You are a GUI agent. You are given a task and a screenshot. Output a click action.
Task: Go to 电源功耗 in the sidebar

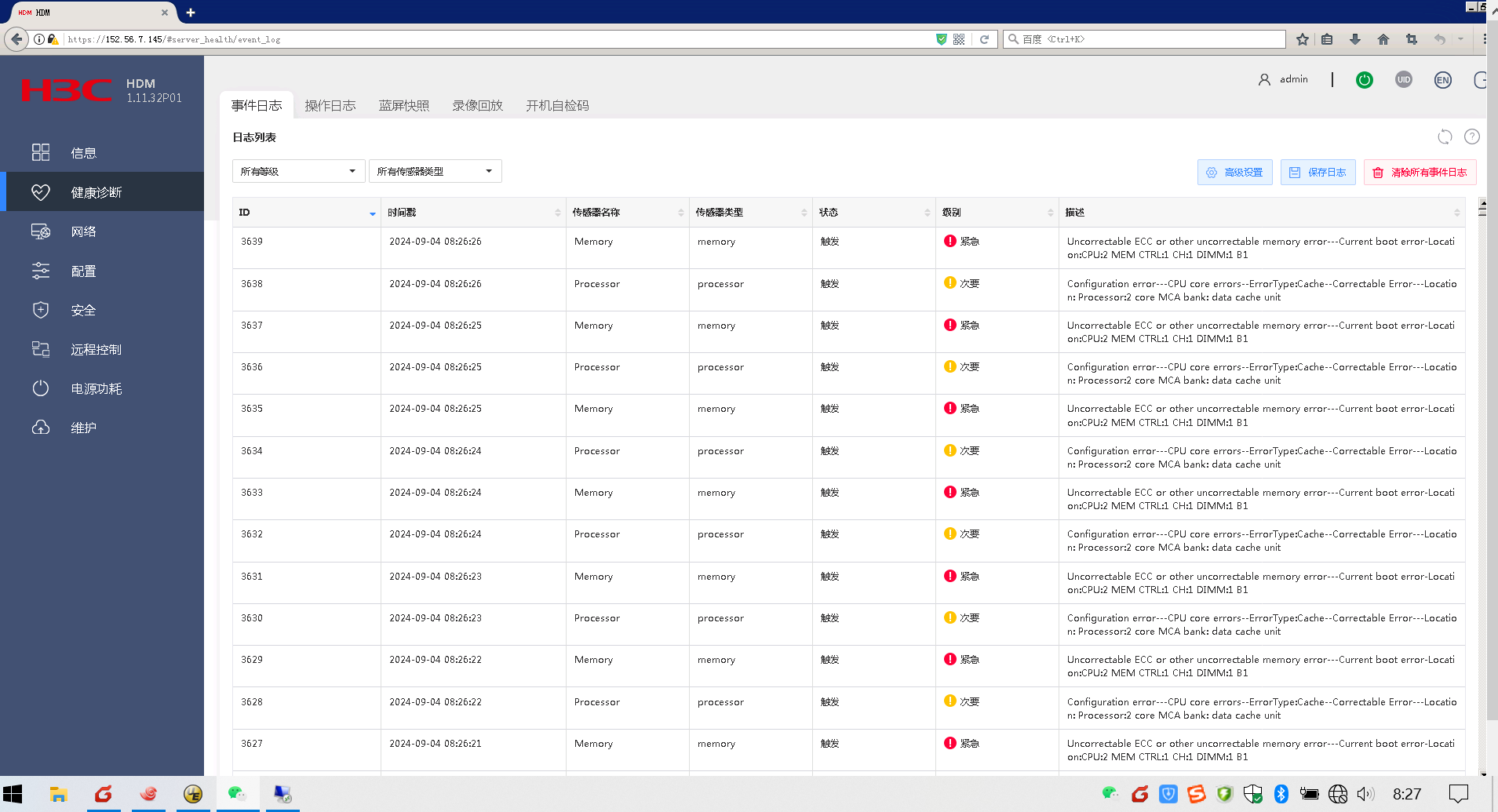(x=96, y=388)
